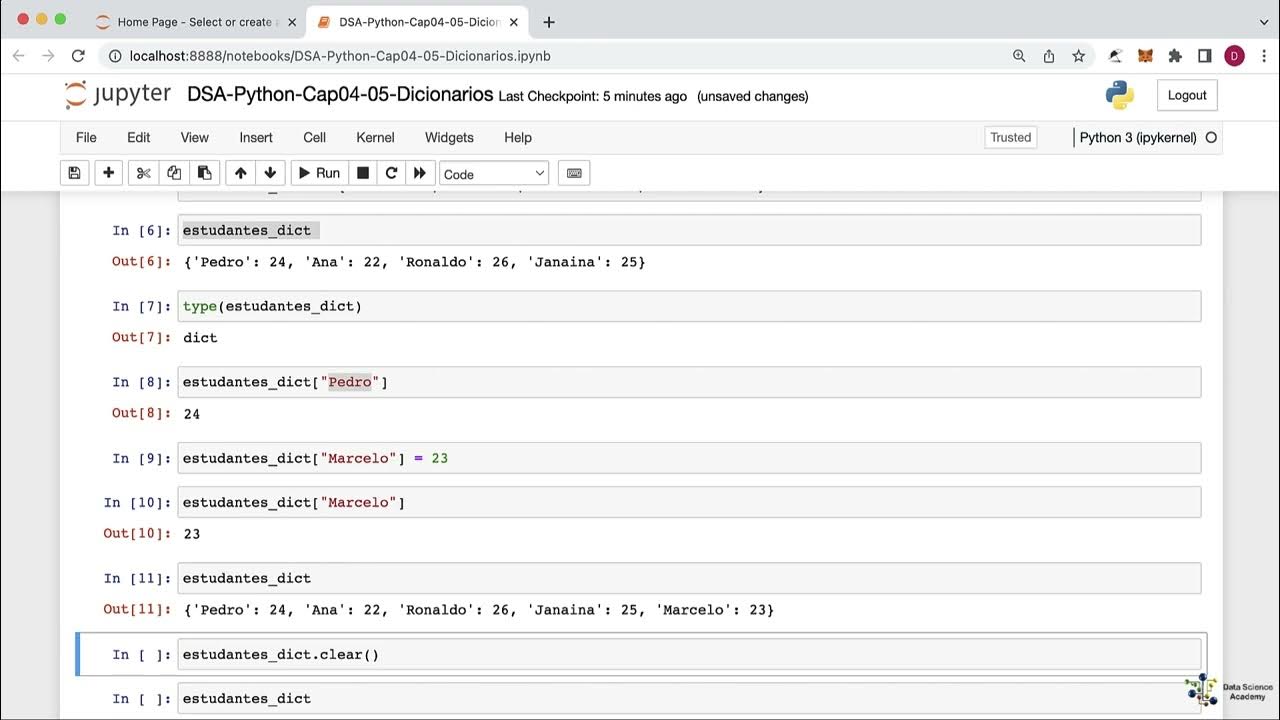This screenshot has height=720, width=1280.
Task: Paste cells below using the clipboard icon
Action: tap(204, 173)
